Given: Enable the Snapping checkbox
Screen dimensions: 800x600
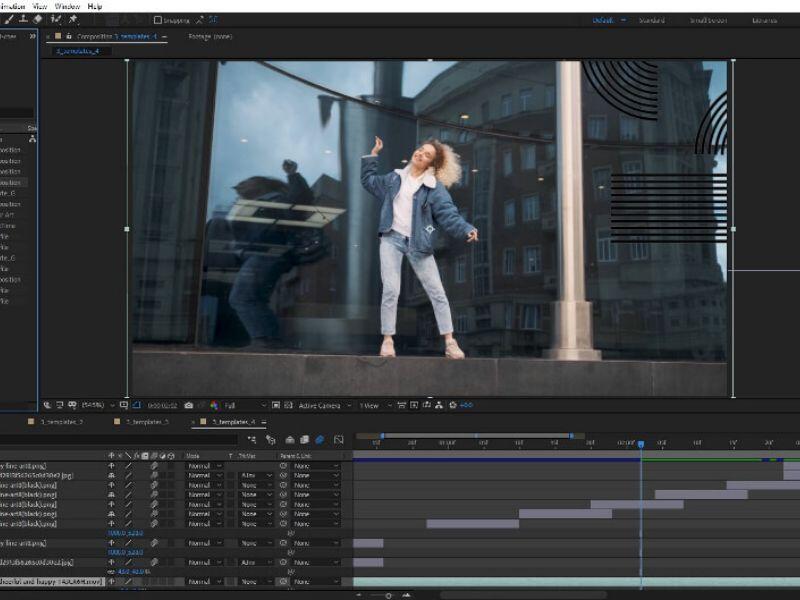Looking at the screenshot, I should point(158,19).
